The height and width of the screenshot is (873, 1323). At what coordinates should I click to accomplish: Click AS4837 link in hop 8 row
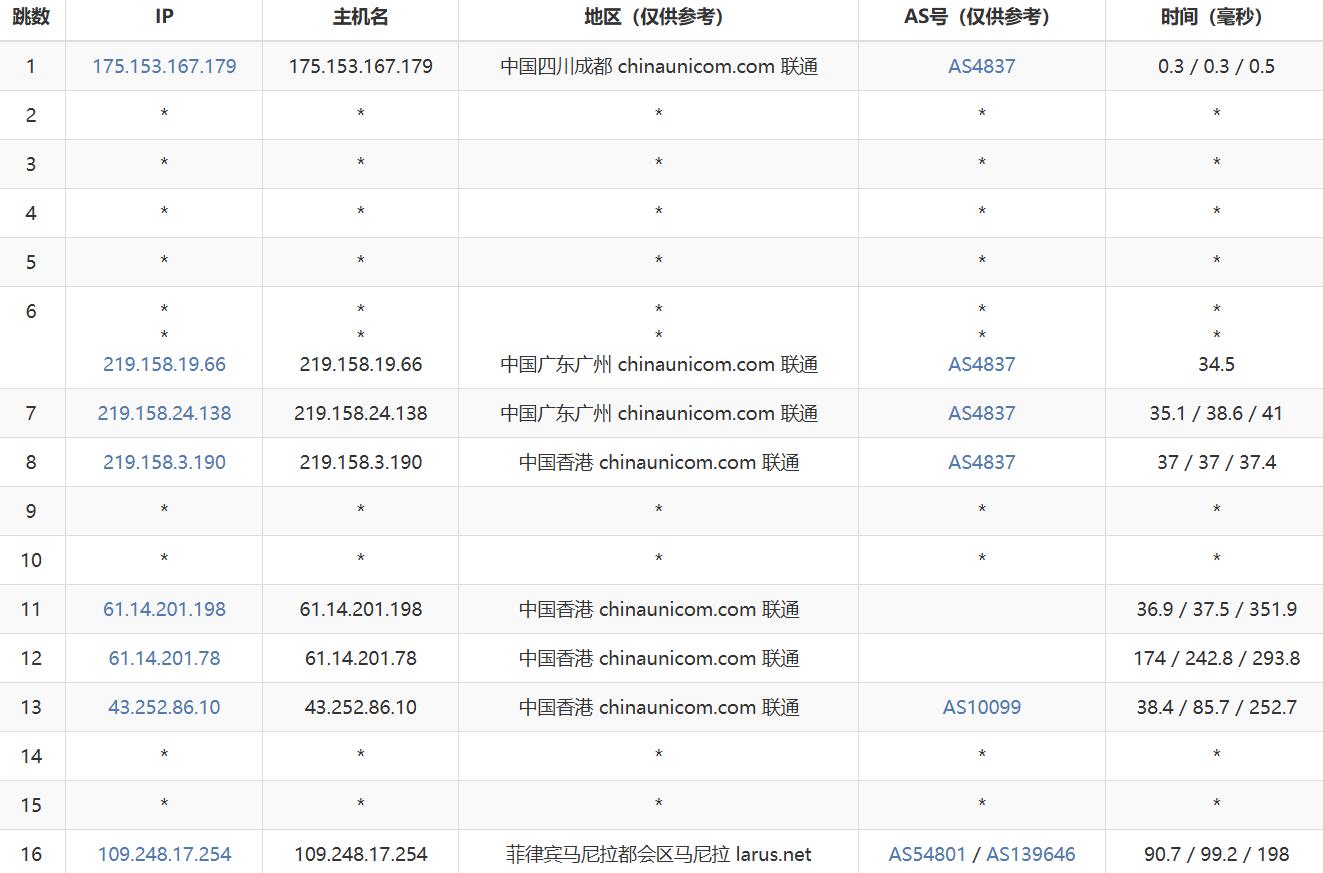coord(981,462)
